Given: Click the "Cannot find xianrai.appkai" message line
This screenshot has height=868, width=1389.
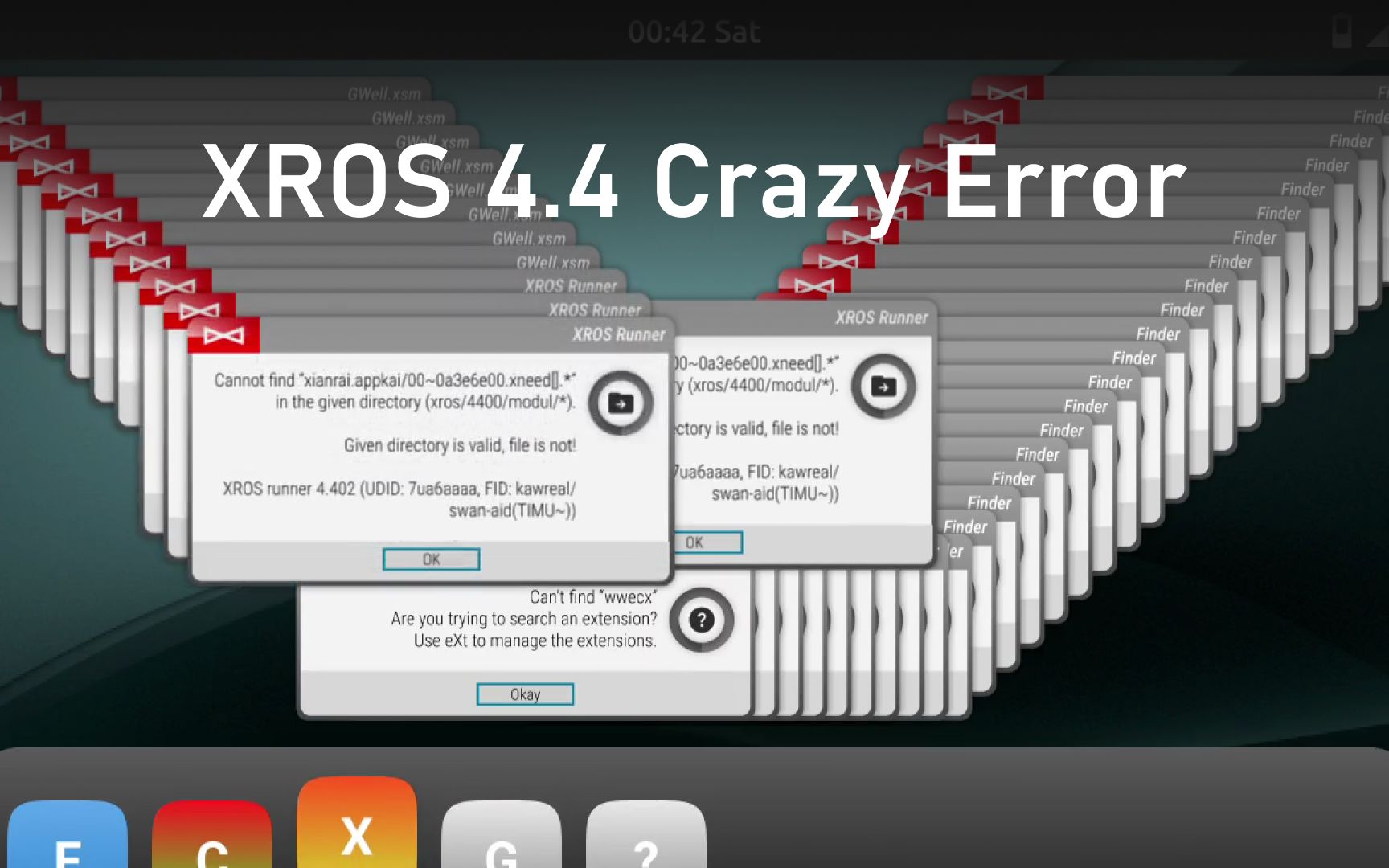Looking at the screenshot, I should pos(395,380).
